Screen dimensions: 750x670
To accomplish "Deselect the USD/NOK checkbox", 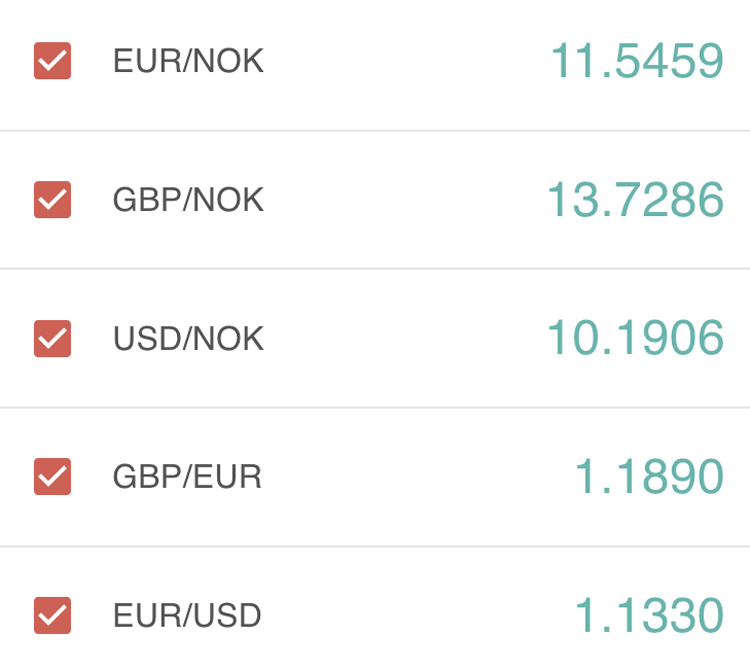I will point(52,338).
